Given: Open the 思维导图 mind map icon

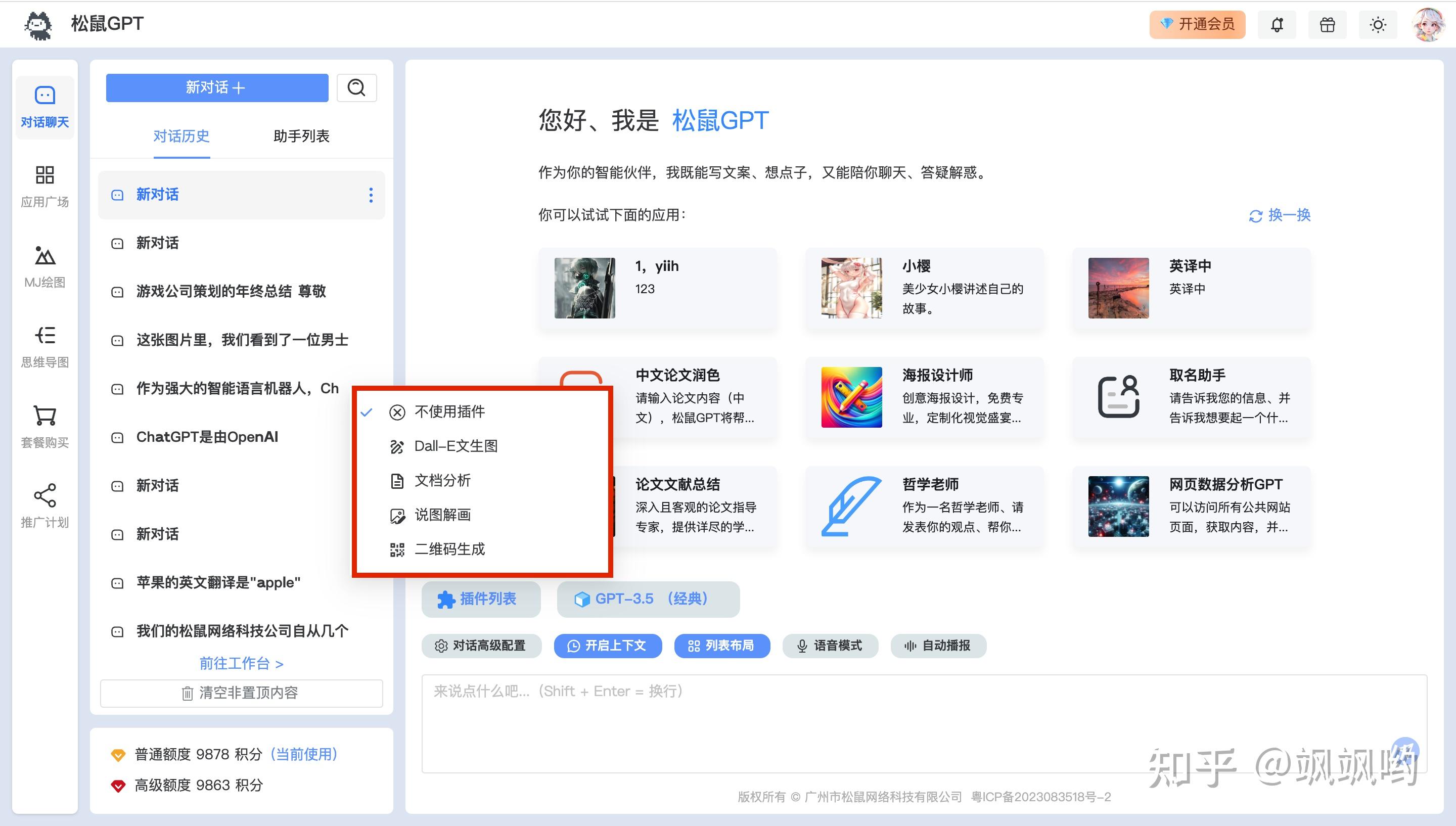Looking at the screenshot, I should pyautogui.click(x=45, y=336).
